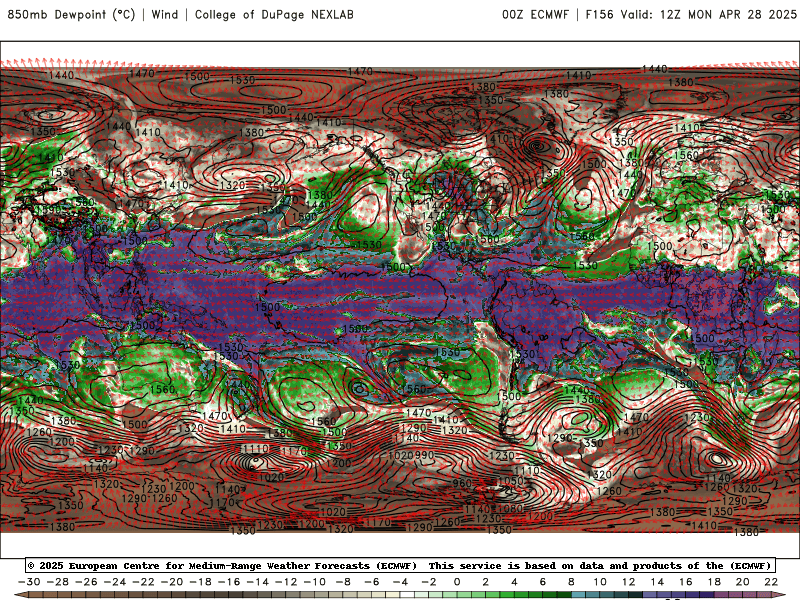Click the -10 legend value
The height and width of the screenshot is (600, 800).
pos(314,582)
